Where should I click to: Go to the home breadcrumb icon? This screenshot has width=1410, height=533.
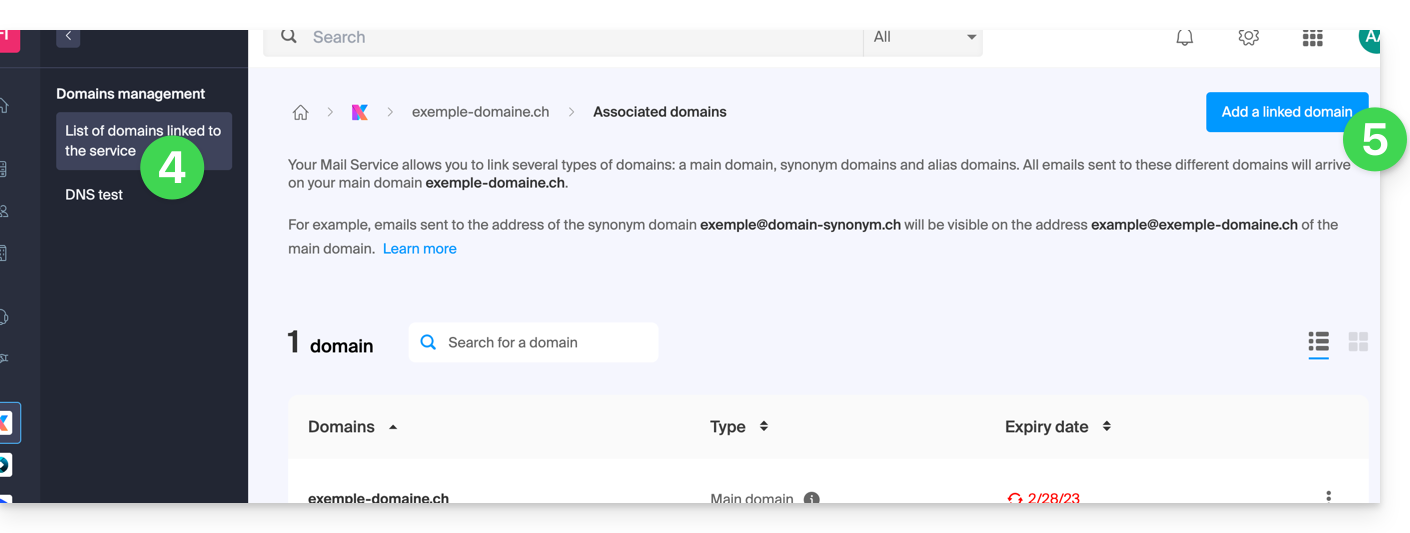point(300,112)
